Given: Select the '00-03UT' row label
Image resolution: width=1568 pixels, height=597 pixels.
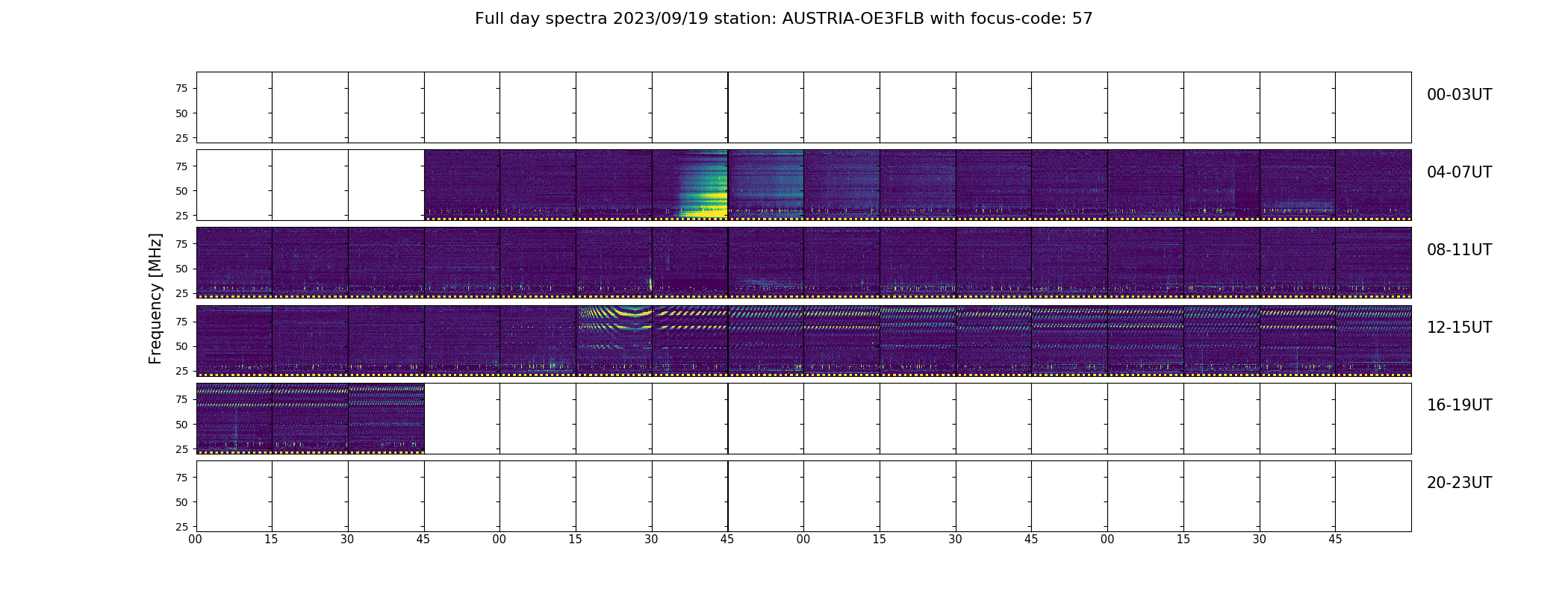Looking at the screenshot, I should click(x=1459, y=95).
